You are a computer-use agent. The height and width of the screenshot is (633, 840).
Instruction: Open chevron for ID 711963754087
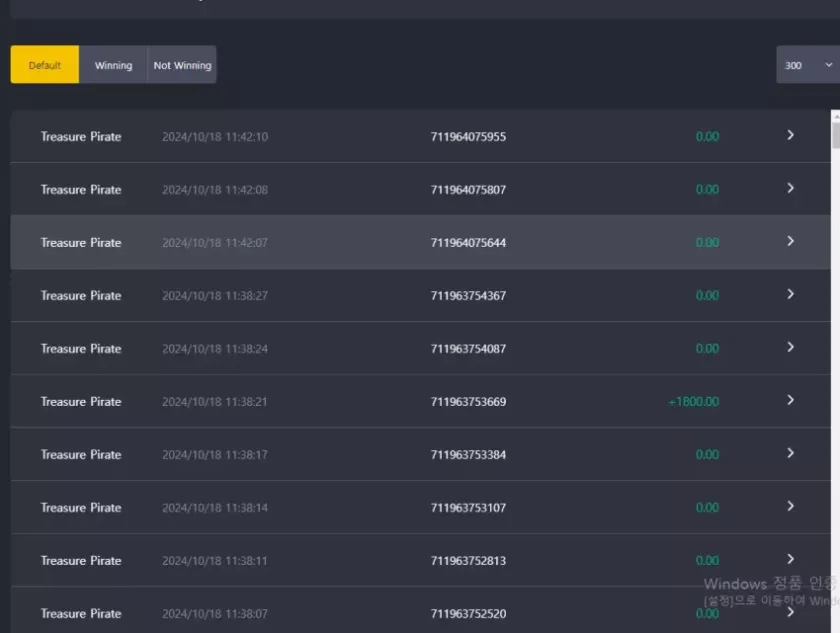(x=790, y=347)
